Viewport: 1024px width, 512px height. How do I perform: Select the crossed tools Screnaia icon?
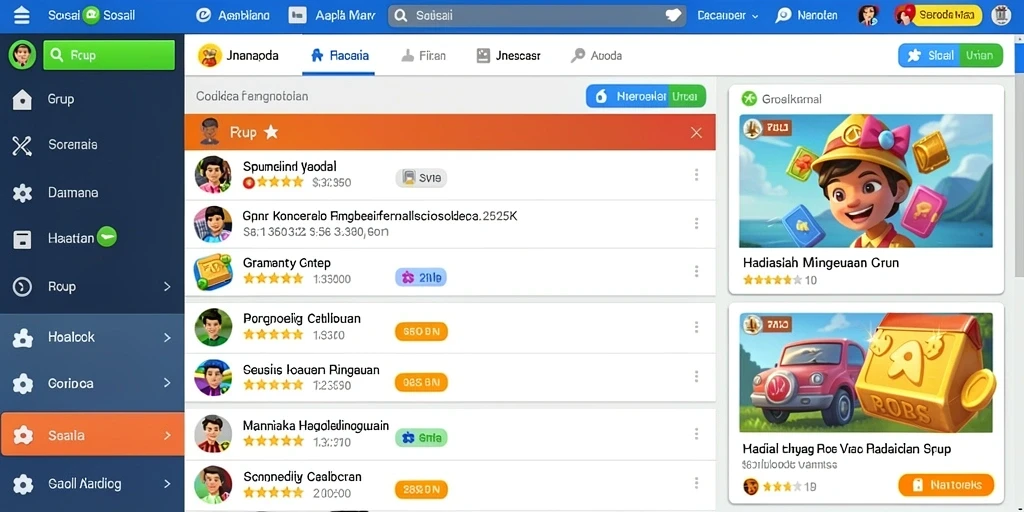22,146
